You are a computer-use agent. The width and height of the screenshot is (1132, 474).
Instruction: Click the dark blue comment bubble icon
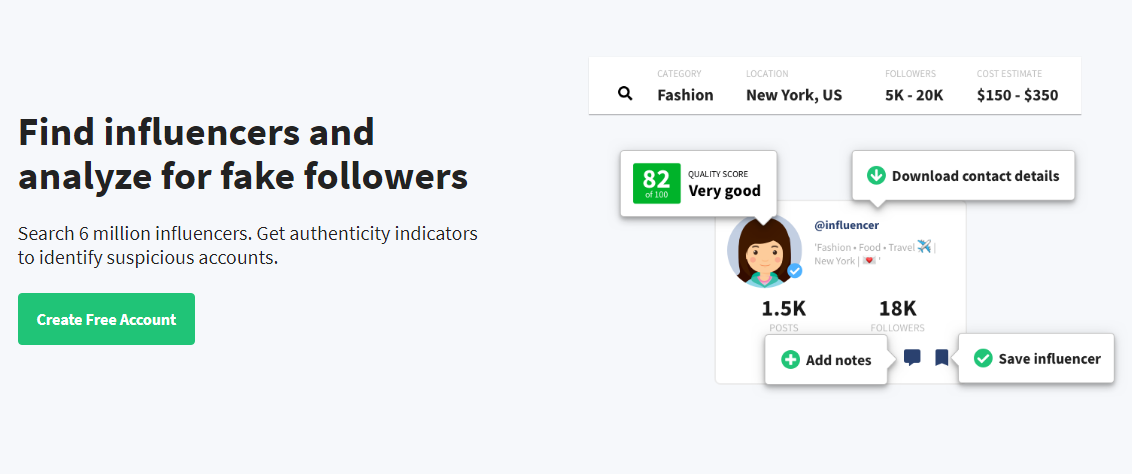pos(912,357)
